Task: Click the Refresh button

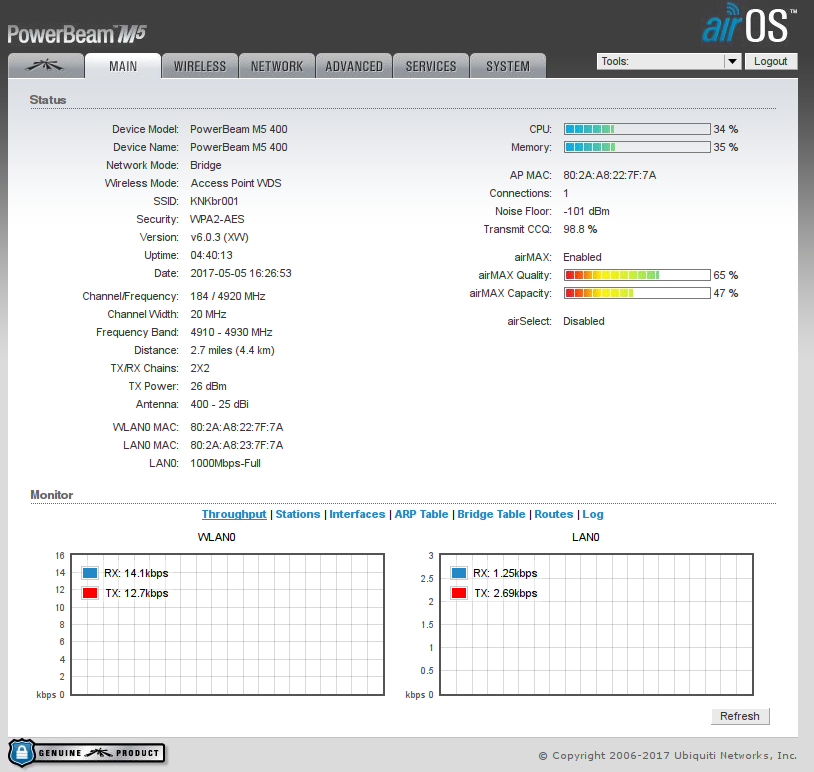Action: tap(740, 716)
